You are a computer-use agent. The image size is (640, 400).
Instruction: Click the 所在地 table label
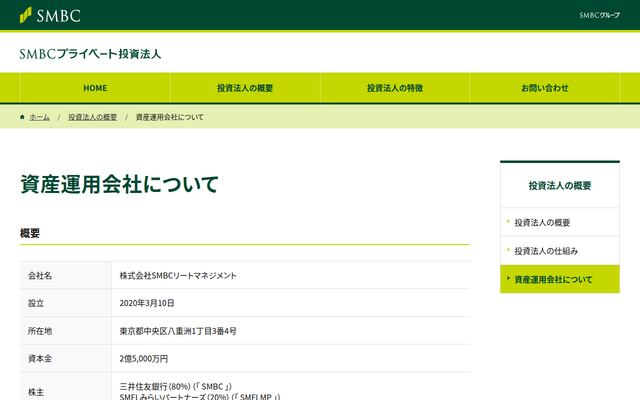pyautogui.click(x=40, y=331)
